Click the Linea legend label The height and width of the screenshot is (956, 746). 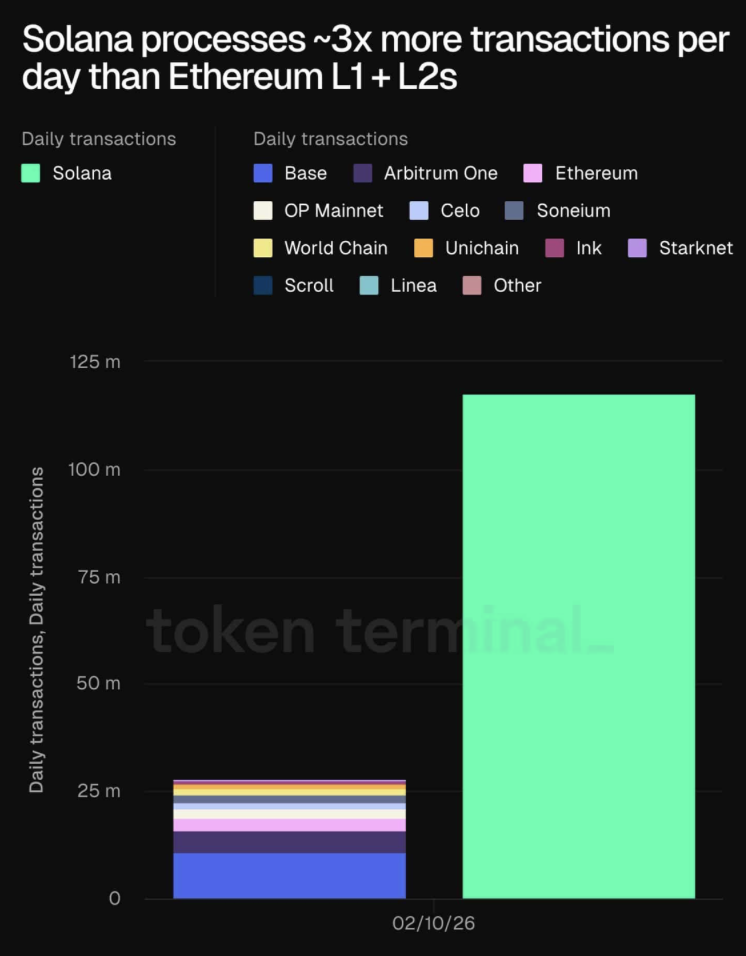[x=414, y=286]
